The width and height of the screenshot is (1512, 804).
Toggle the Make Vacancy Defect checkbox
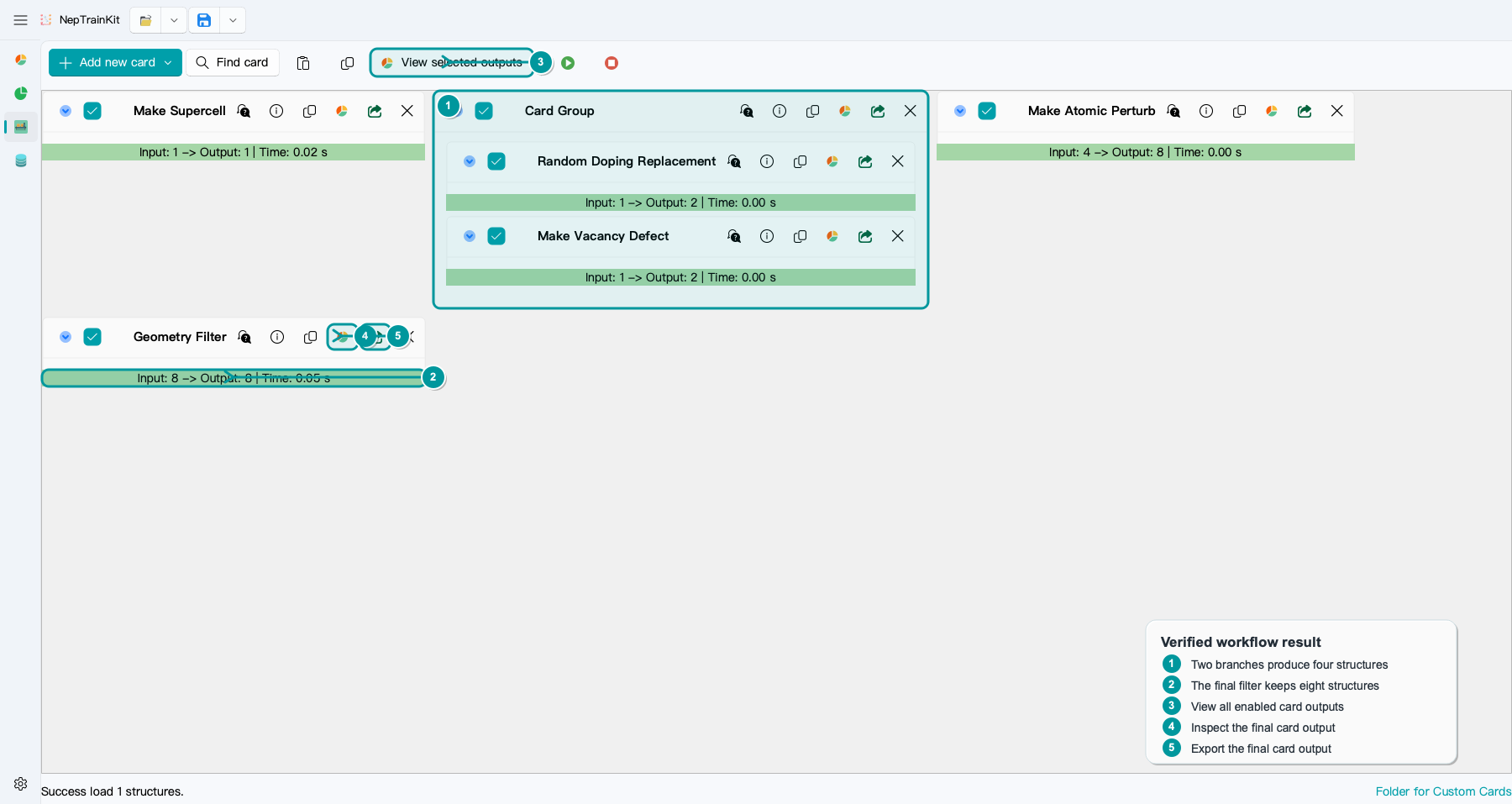(x=496, y=236)
